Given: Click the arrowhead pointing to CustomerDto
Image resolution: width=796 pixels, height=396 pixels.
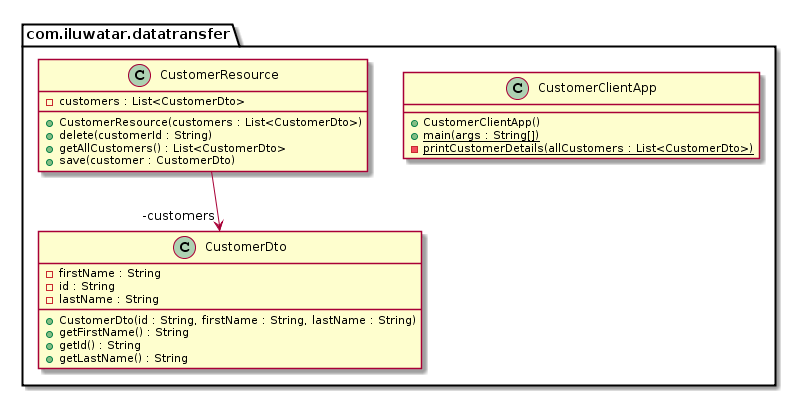Looking at the screenshot, I should coord(220,226).
